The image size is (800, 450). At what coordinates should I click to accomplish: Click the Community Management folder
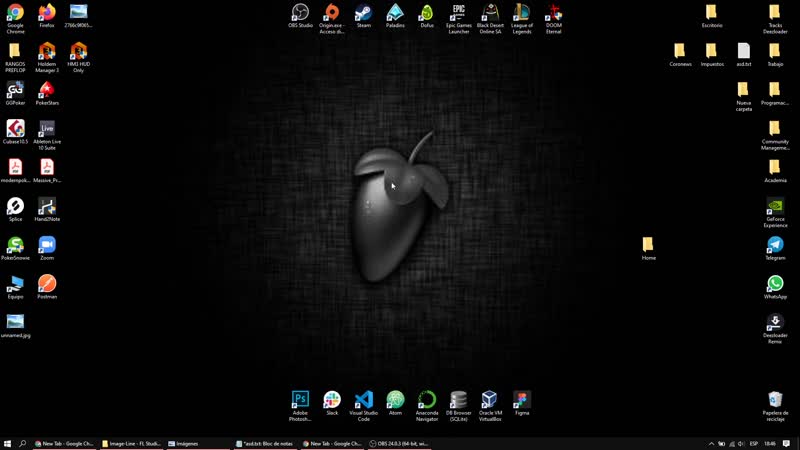[775, 129]
